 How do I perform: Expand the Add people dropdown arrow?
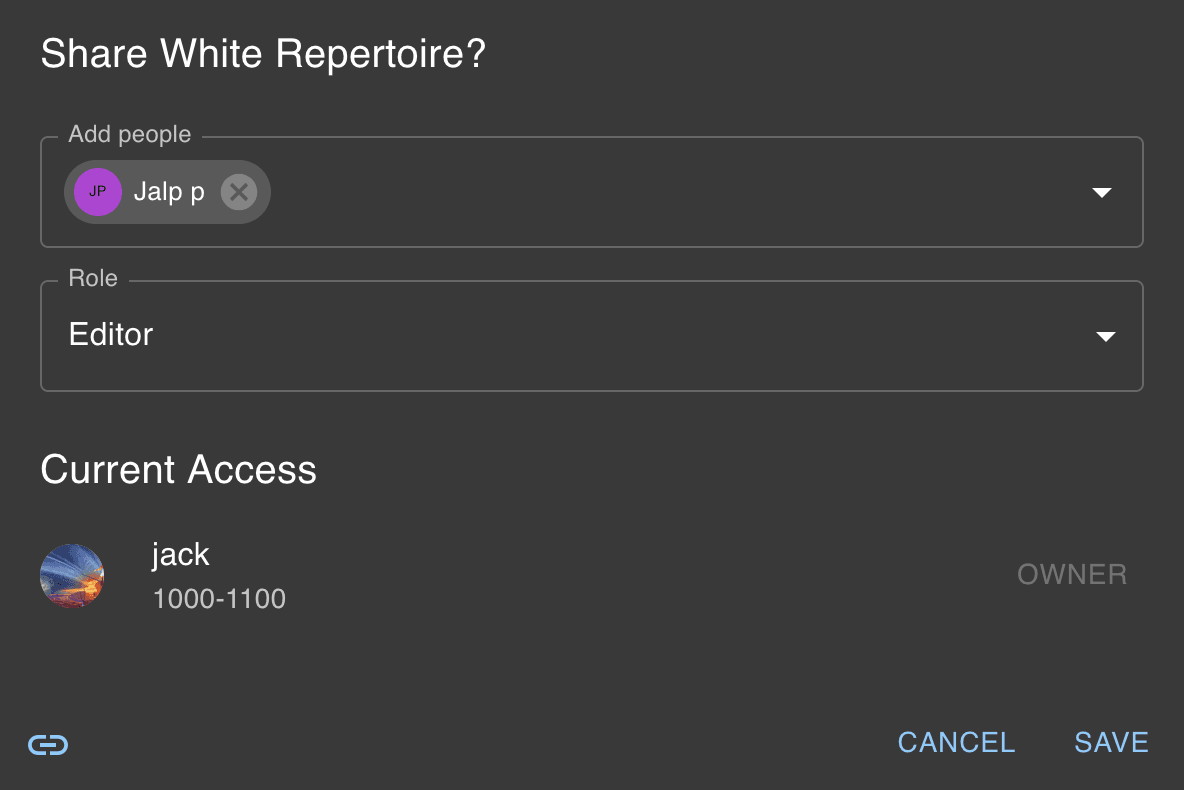(x=1102, y=192)
